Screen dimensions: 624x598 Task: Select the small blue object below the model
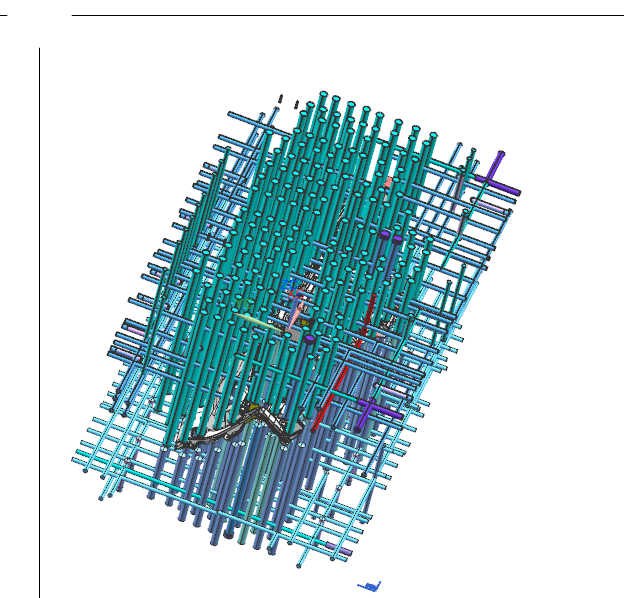[x=369, y=586]
